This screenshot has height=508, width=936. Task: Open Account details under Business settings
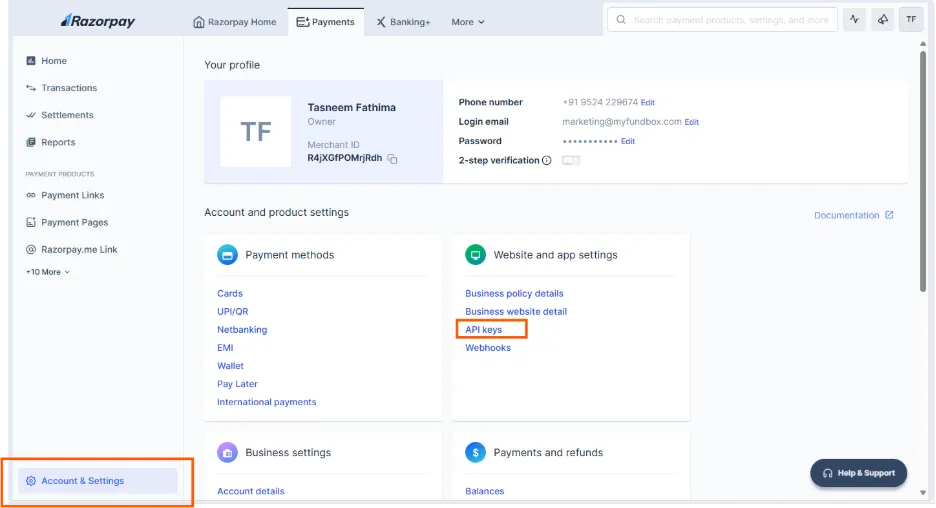tap(251, 491)
